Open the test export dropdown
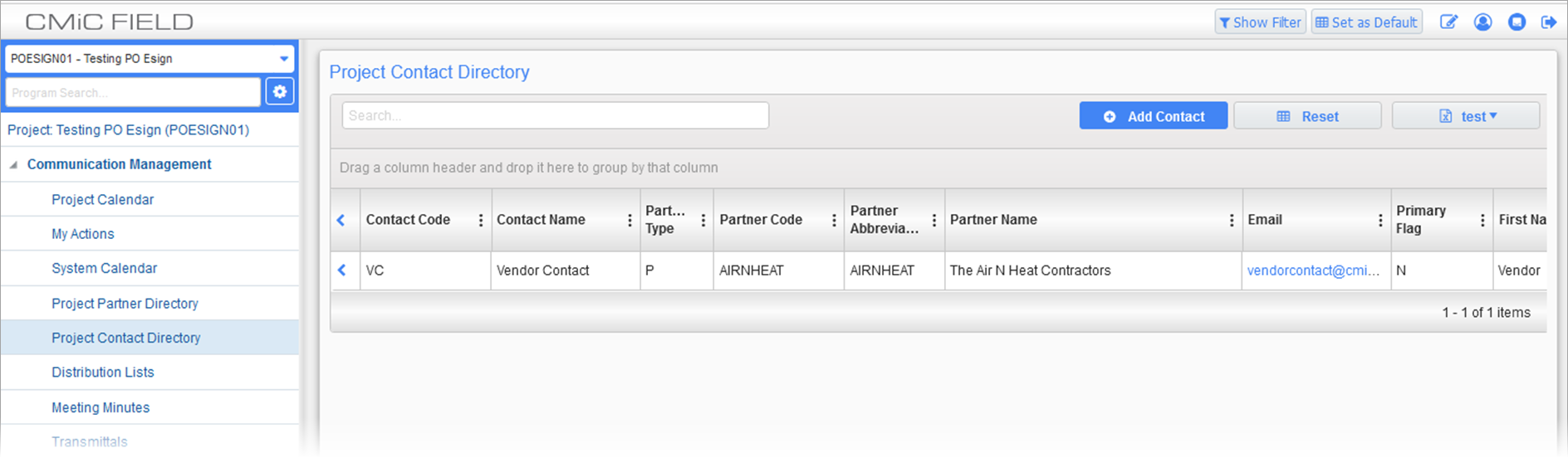1568x458 pixels. pyautogui.click(x=1466, y=116)
